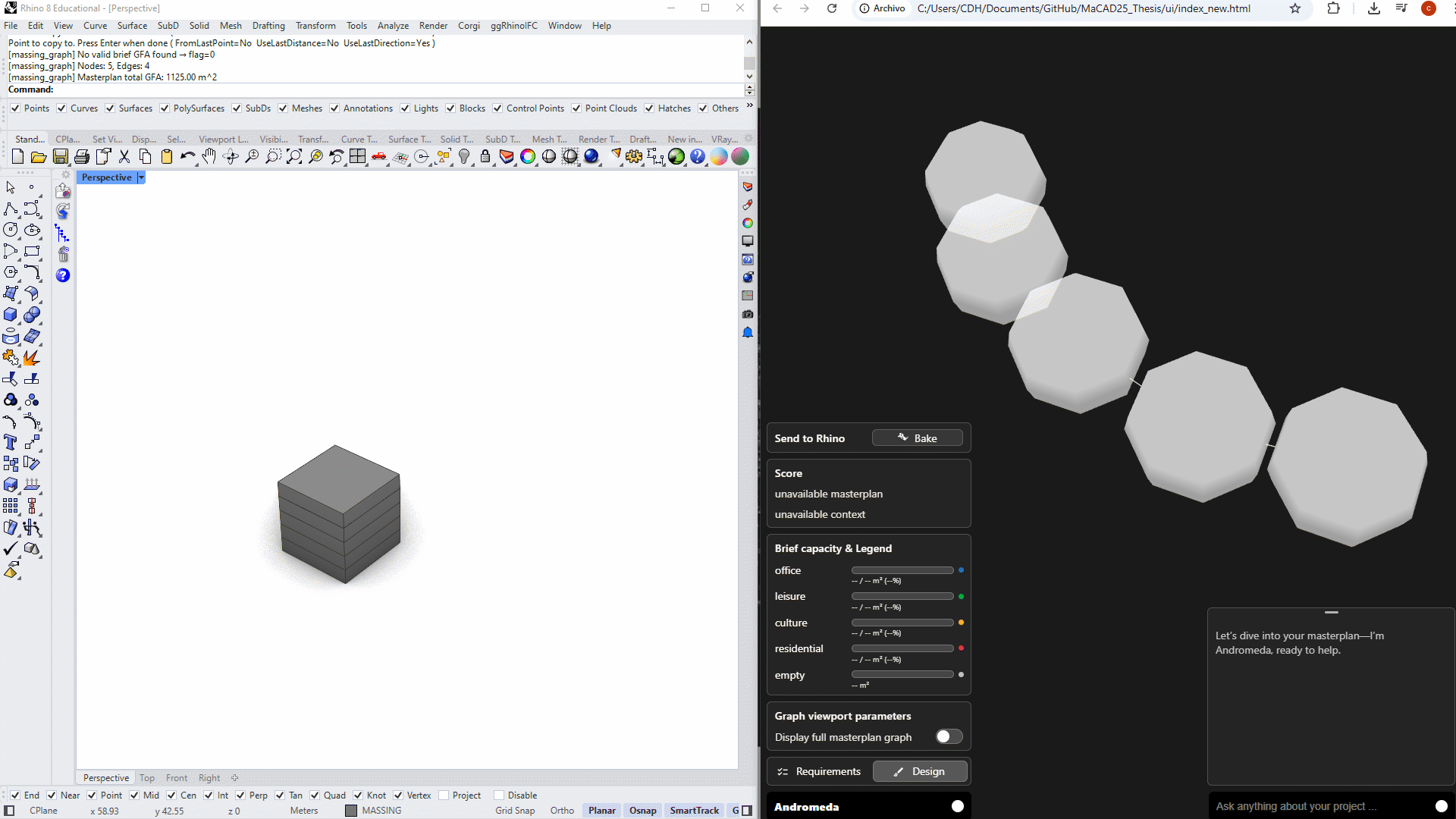Open the command history stepper arrows
This screenshot has width=1456, height=819.
(x=749, y=89)
